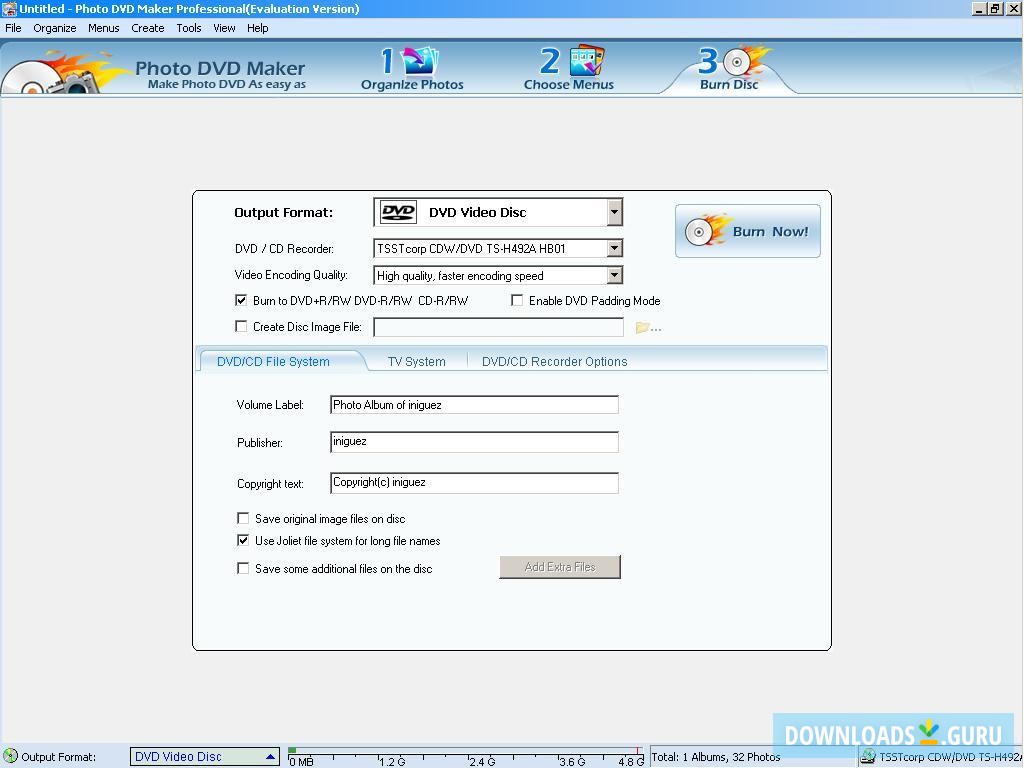Click the Copyright text field
Viewport: 1024px width, 768px height.
474,483
